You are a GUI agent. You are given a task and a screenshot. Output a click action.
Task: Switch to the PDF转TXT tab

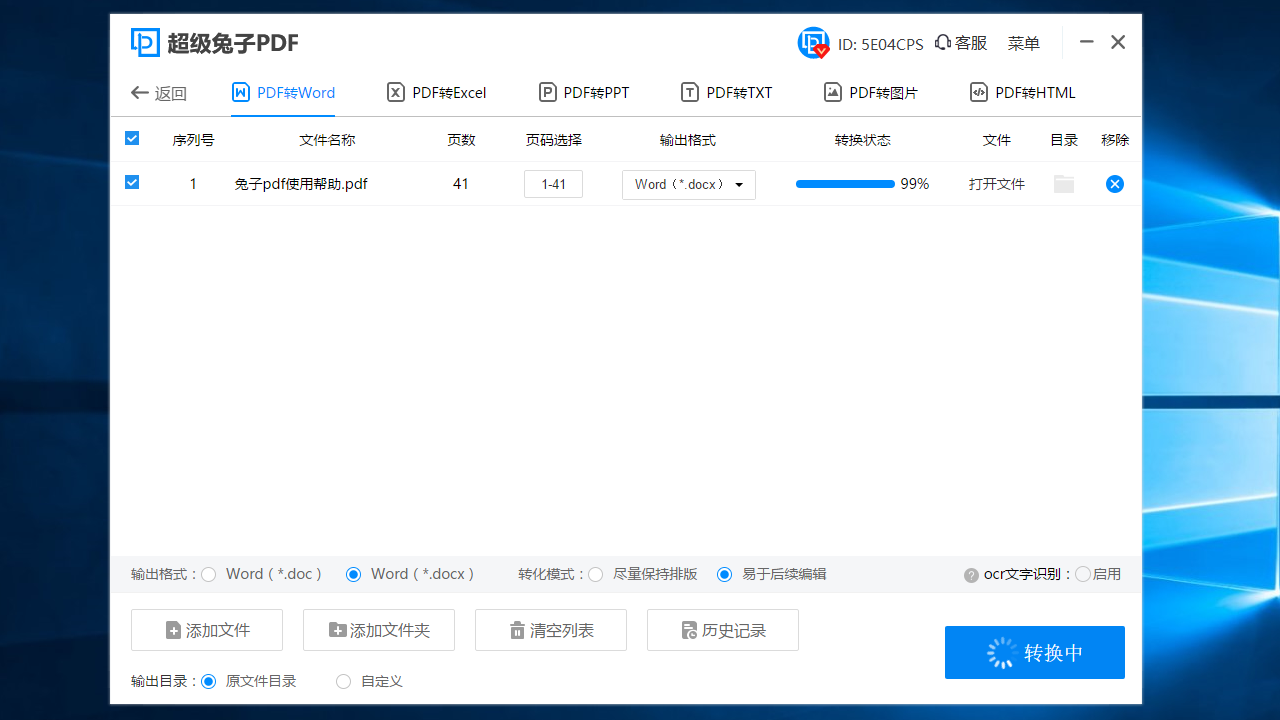click(727, 93)
